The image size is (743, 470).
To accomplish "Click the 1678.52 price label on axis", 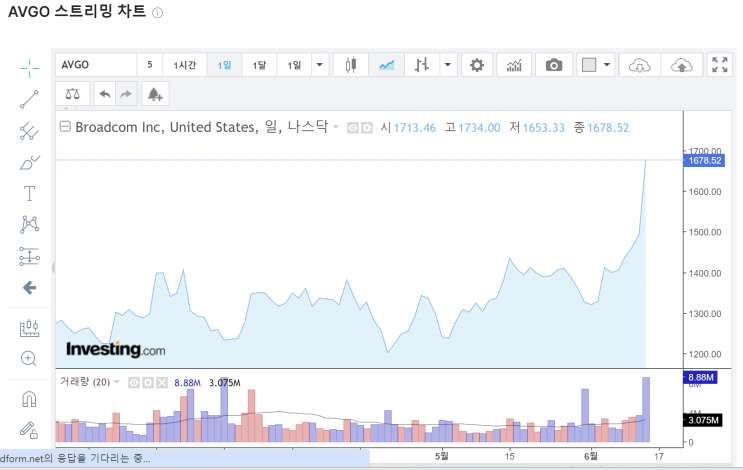I will pos(704,161).
